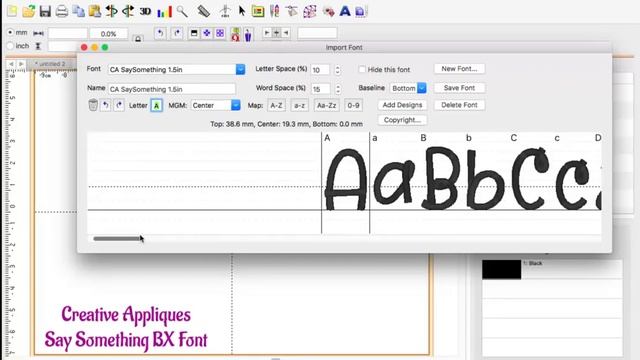Image resolution: width=640 pixels, height=360 pixels.
Task: Click the Letter Space value field 10
Action: [x=320, y=70]
